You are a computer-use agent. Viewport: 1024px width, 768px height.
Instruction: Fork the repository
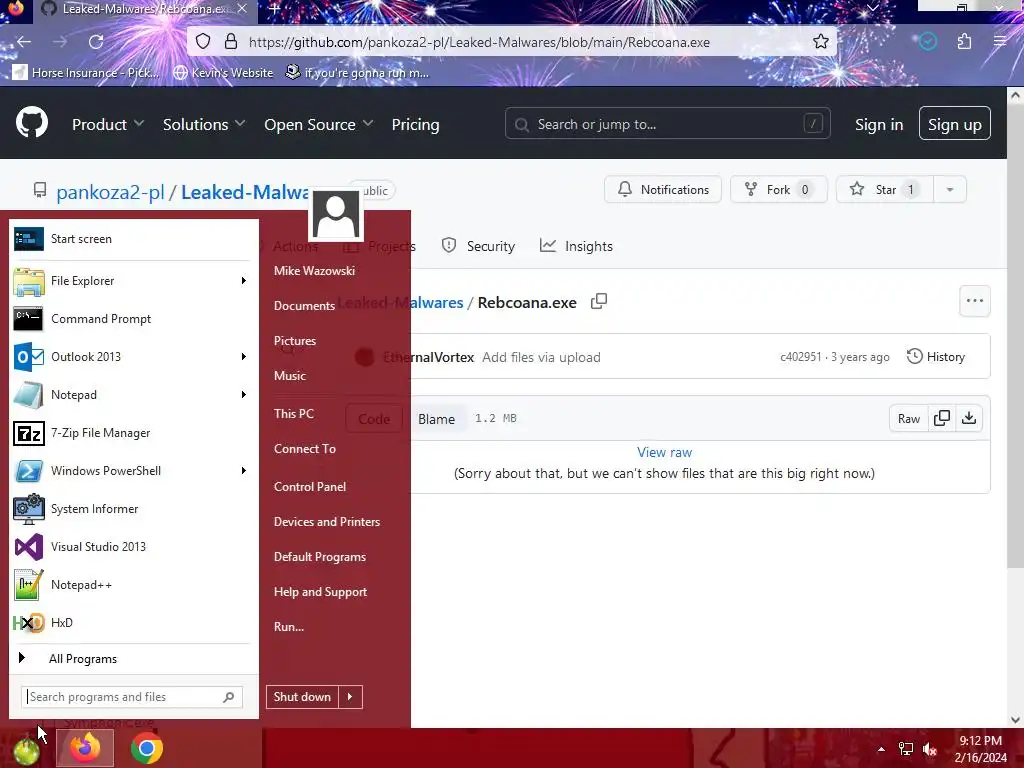(x=779, y=189)
